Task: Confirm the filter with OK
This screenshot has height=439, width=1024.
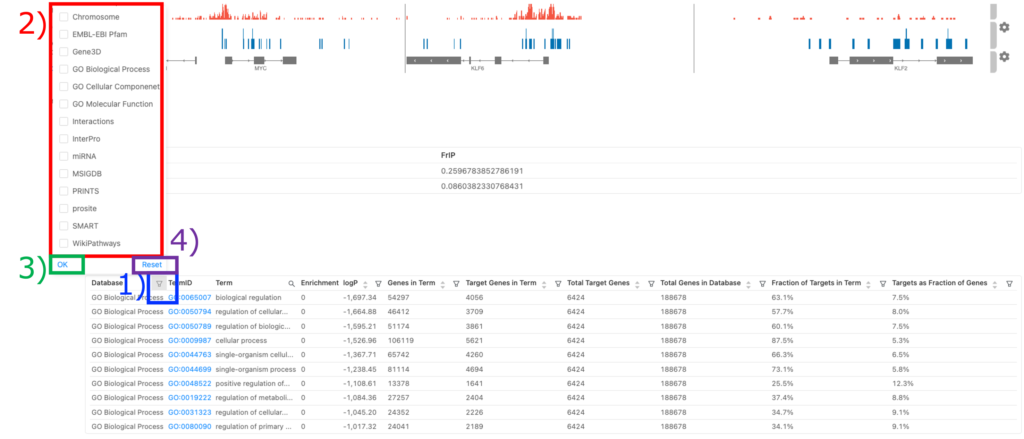Action: (63, 265)
